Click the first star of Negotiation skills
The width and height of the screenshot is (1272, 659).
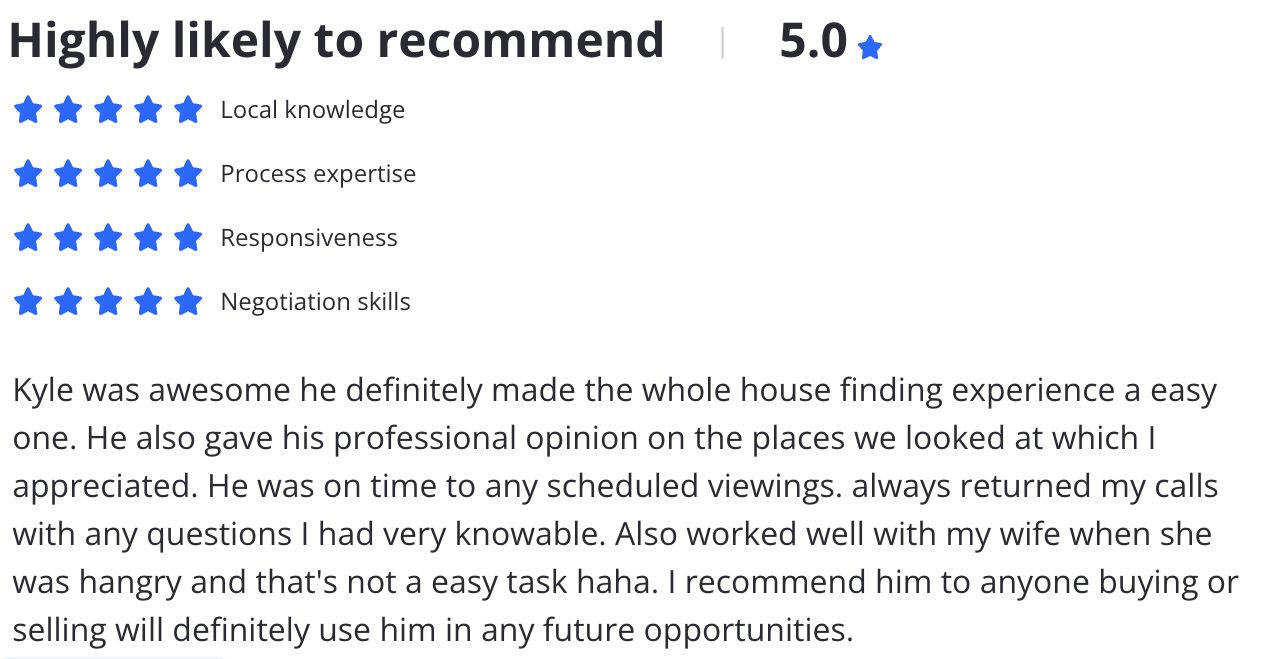28,302
